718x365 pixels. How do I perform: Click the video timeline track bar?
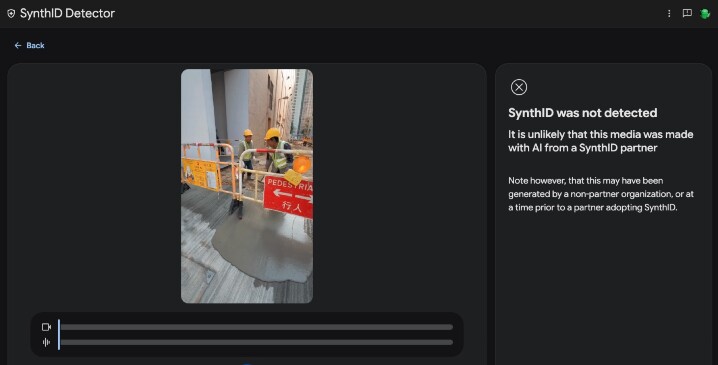click(256, 327)
